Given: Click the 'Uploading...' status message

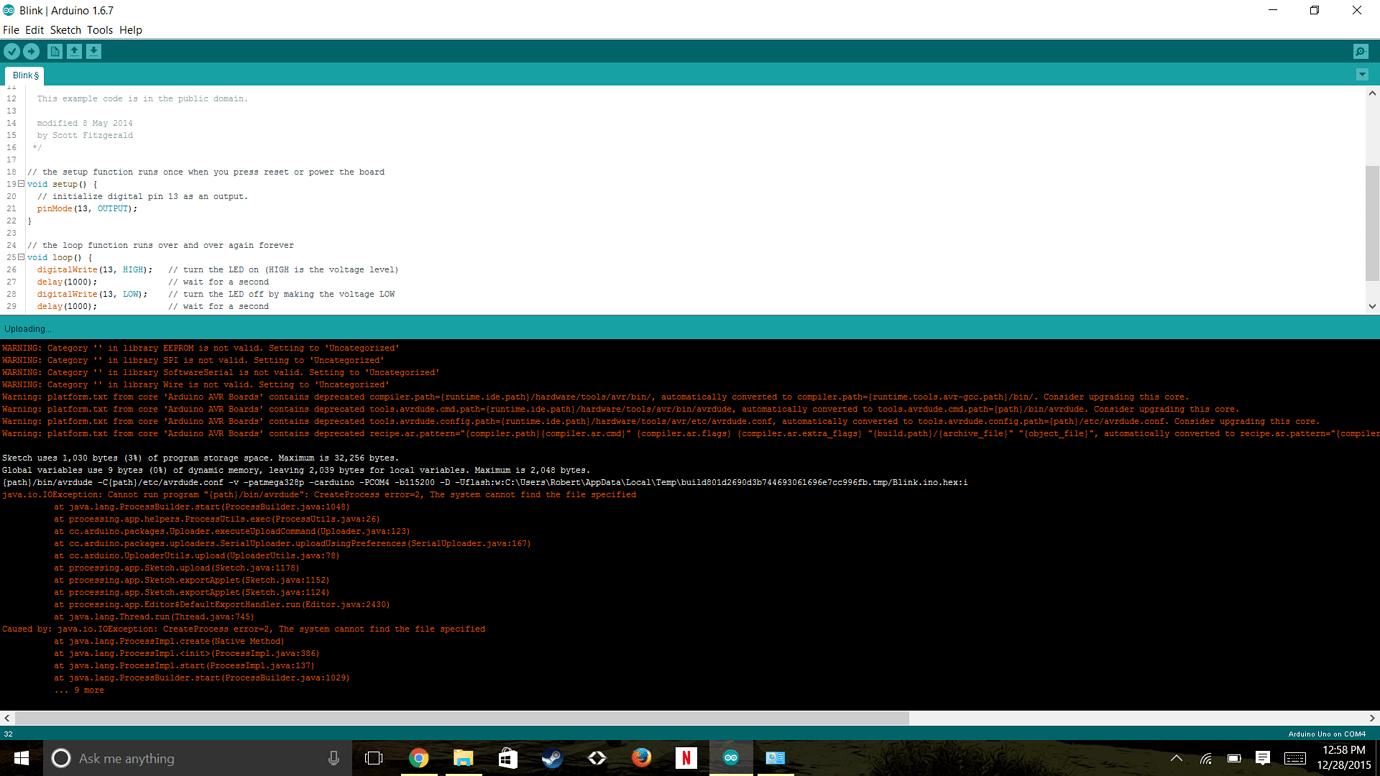Looking at the screenshot, I should 27,329.
